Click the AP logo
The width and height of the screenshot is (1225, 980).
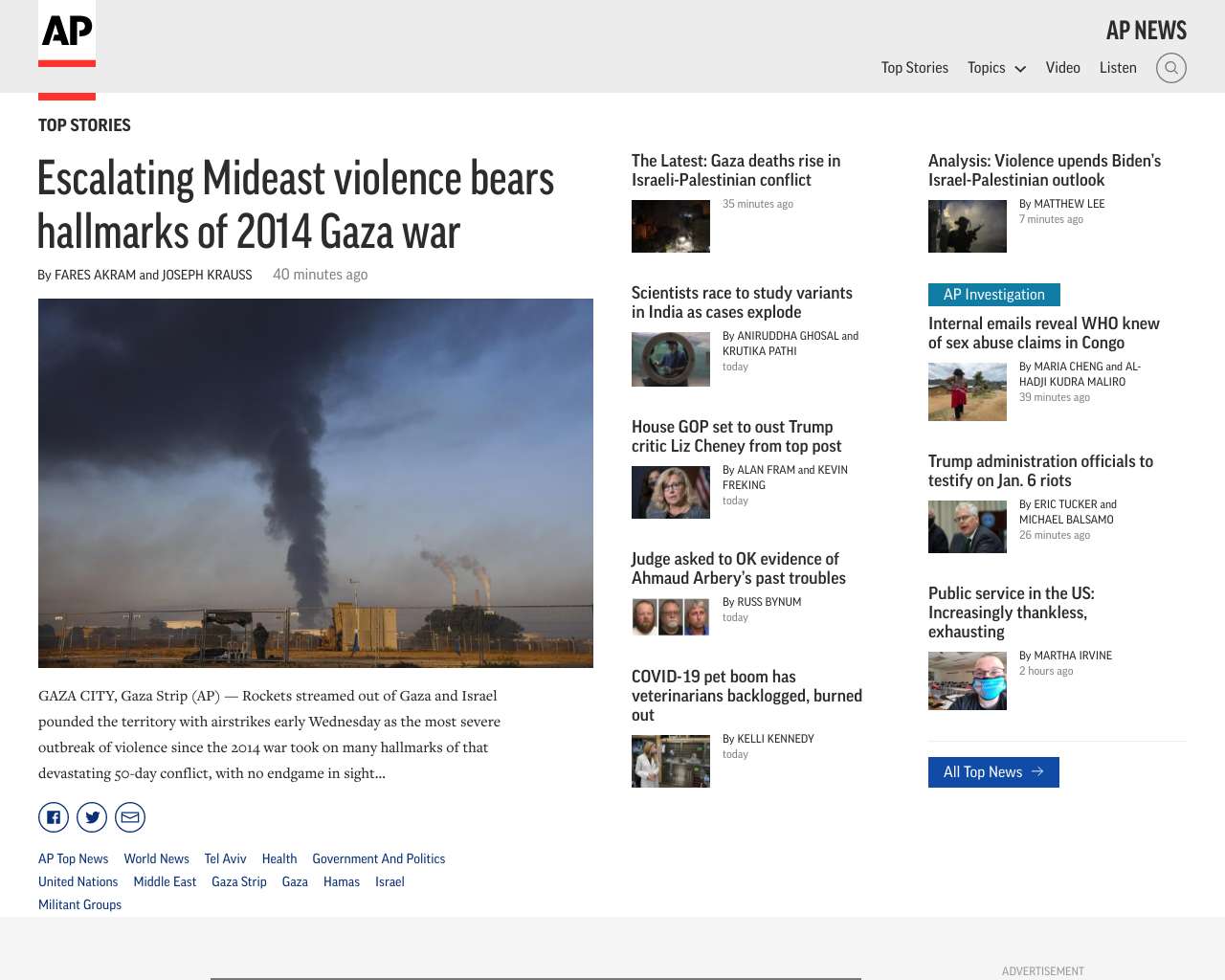(67, 33)
